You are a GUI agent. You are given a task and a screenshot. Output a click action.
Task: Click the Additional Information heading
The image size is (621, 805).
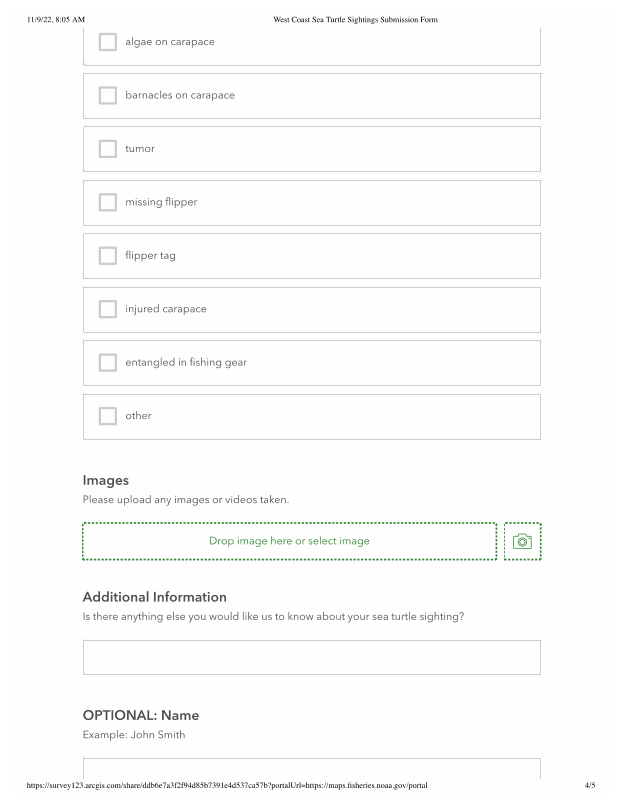pyautogui.click(x=155, y=597)
